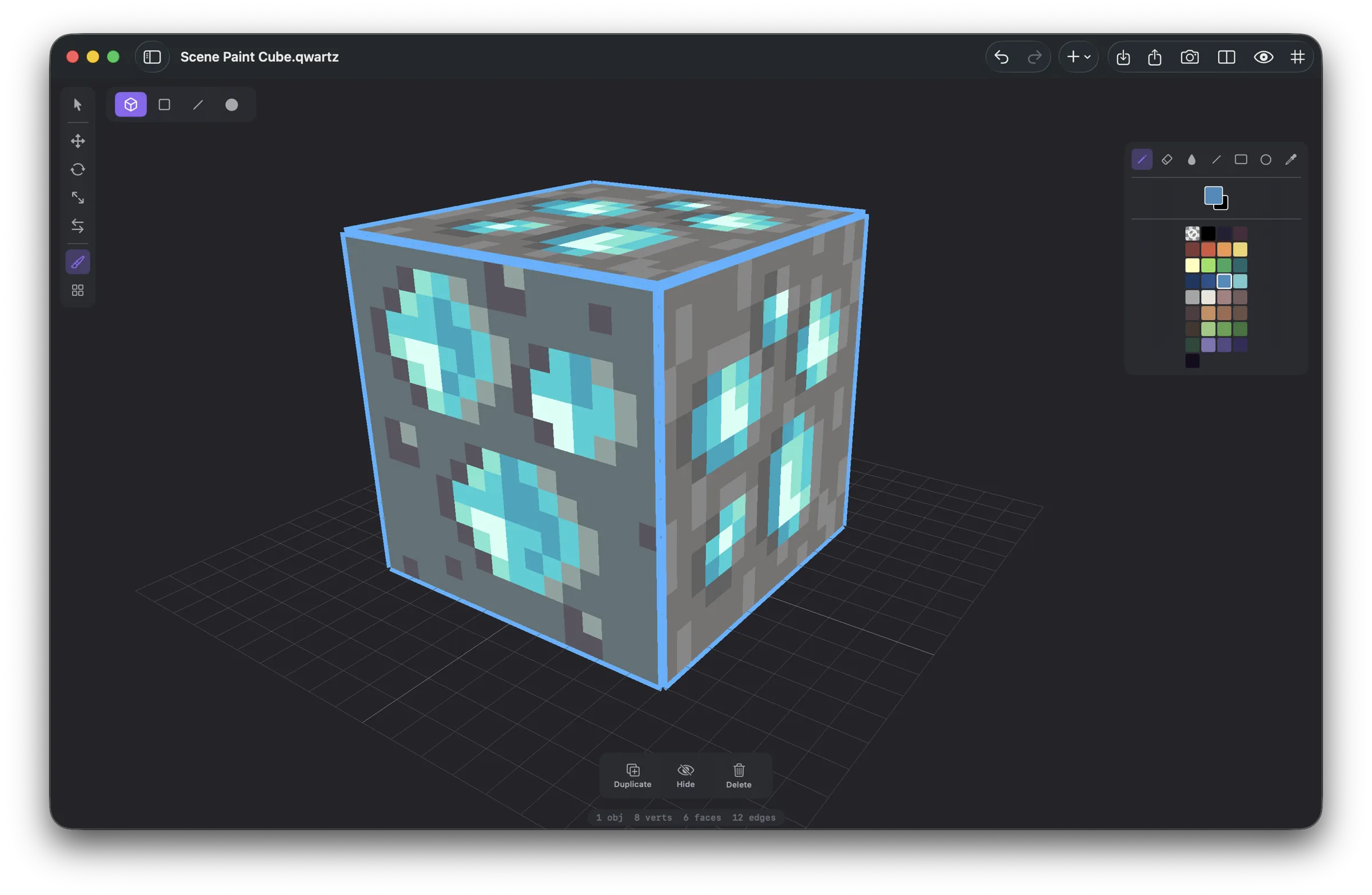The width and height of the screenshot is (1372, 895).
Task: Redo the last undone action
Action: 1035,57
